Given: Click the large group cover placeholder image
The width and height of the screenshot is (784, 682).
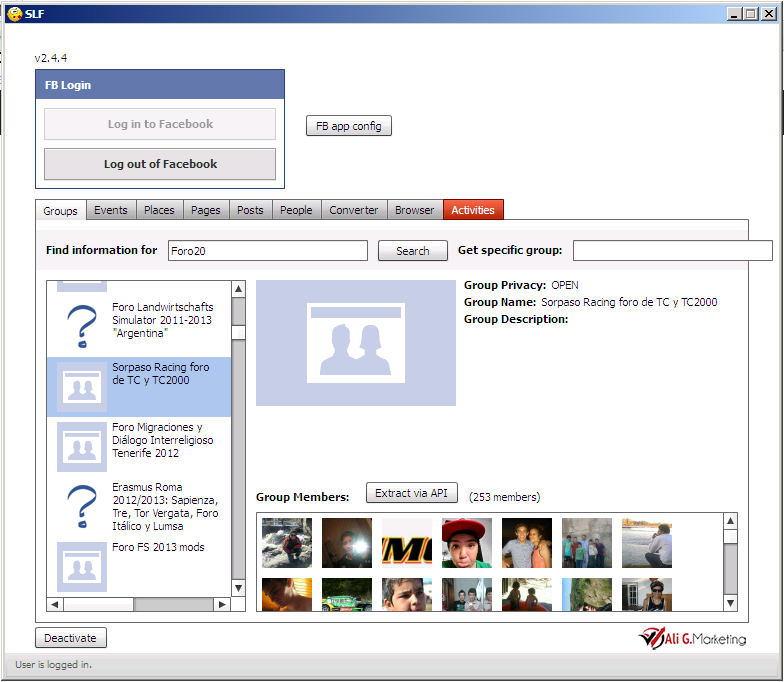Looking at the screenshot, I should click(356, 343).
